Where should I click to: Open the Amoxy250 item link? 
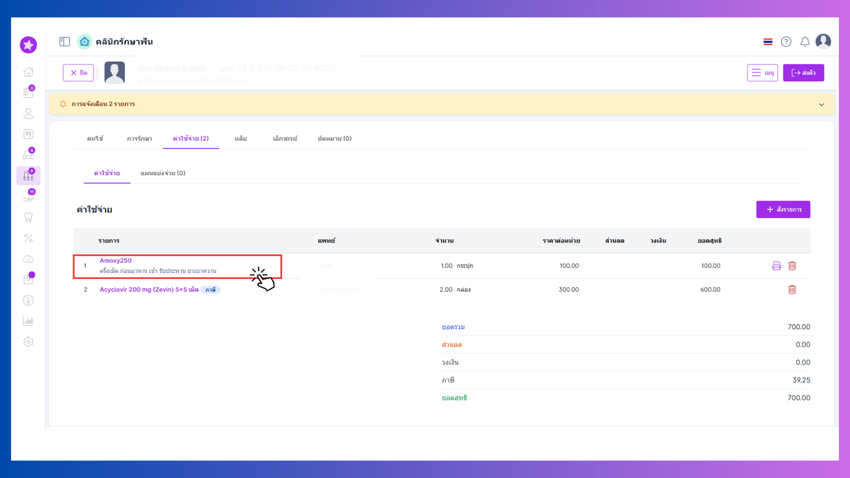coord(115,261)
